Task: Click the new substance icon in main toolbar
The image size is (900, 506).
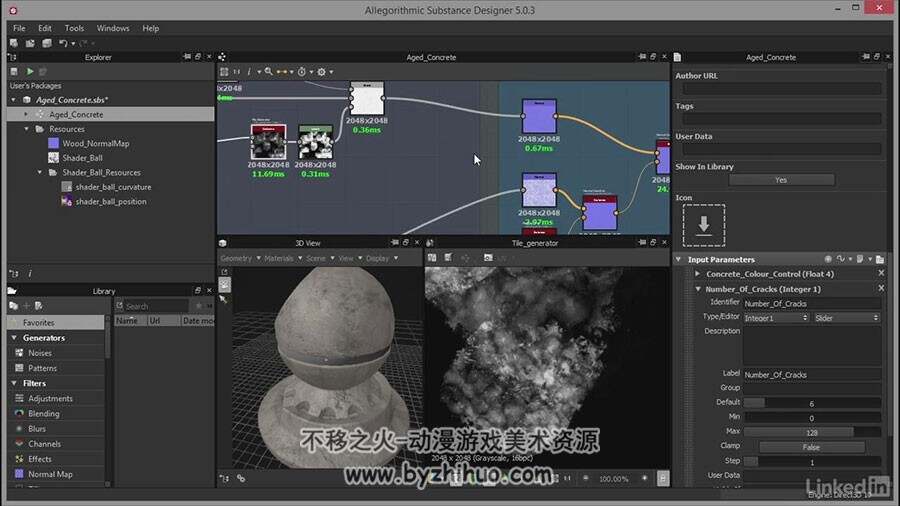Action: (x=14, y=43)
